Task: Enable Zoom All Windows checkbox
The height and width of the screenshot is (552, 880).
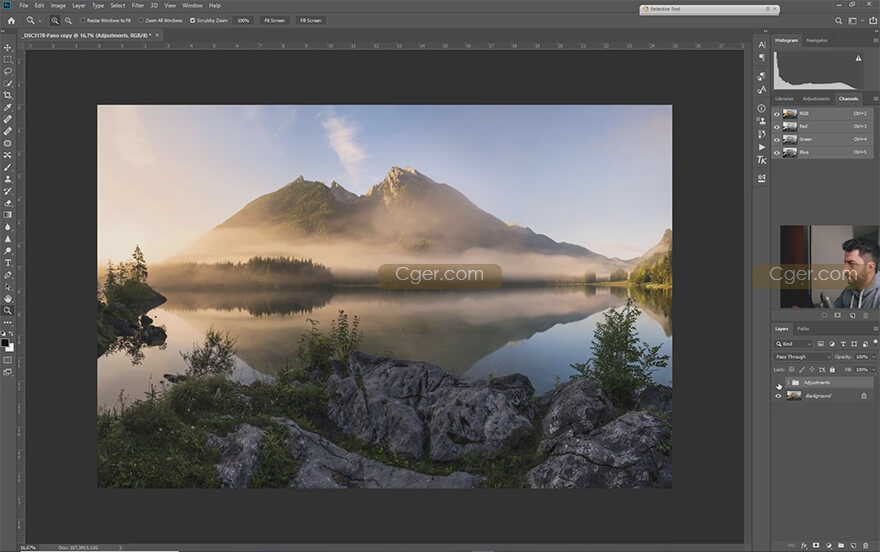Action: tap(141, 20)
